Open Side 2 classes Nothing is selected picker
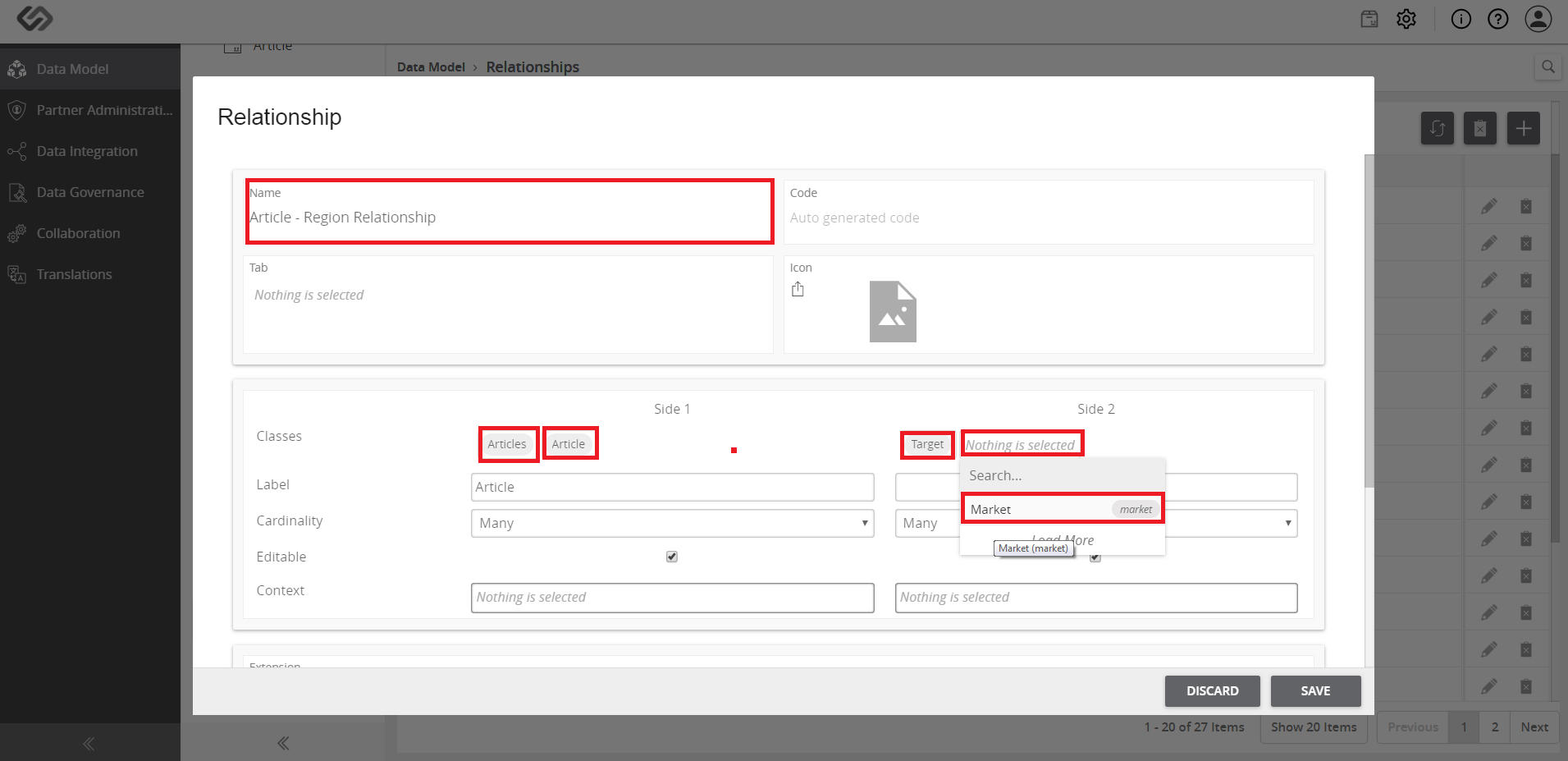Viewport: 1568px width, 761px height. (1022, 444)
